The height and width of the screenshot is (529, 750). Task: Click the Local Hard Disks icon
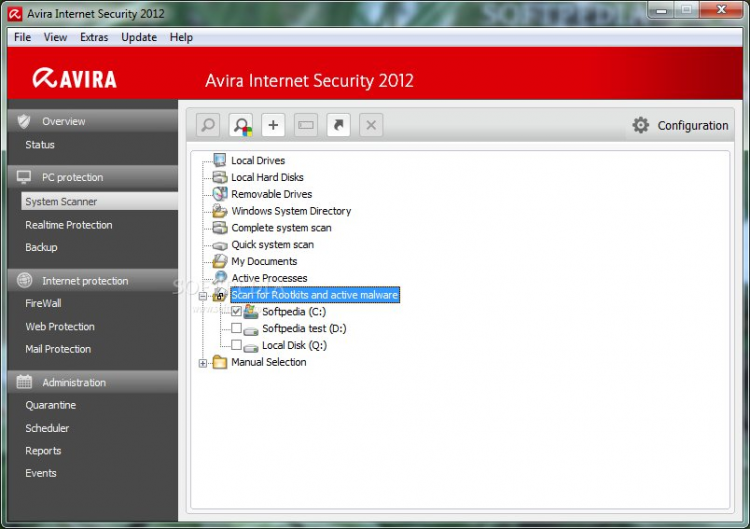[x=220, y=177]
